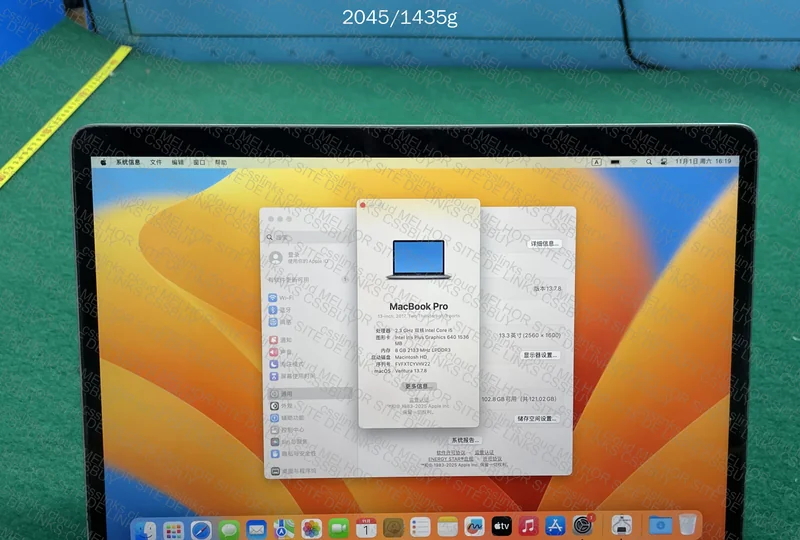This screenshot has height=540, width=800.
Task: Open the Apple TV app in the Dock
Action: coord(502,526)
